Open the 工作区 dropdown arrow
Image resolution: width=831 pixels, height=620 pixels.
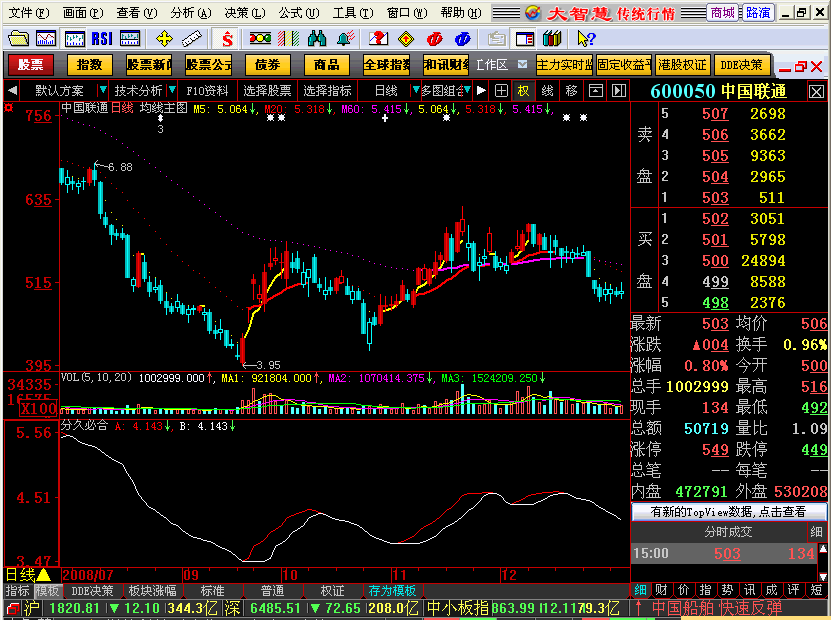[x=522, y=64]
